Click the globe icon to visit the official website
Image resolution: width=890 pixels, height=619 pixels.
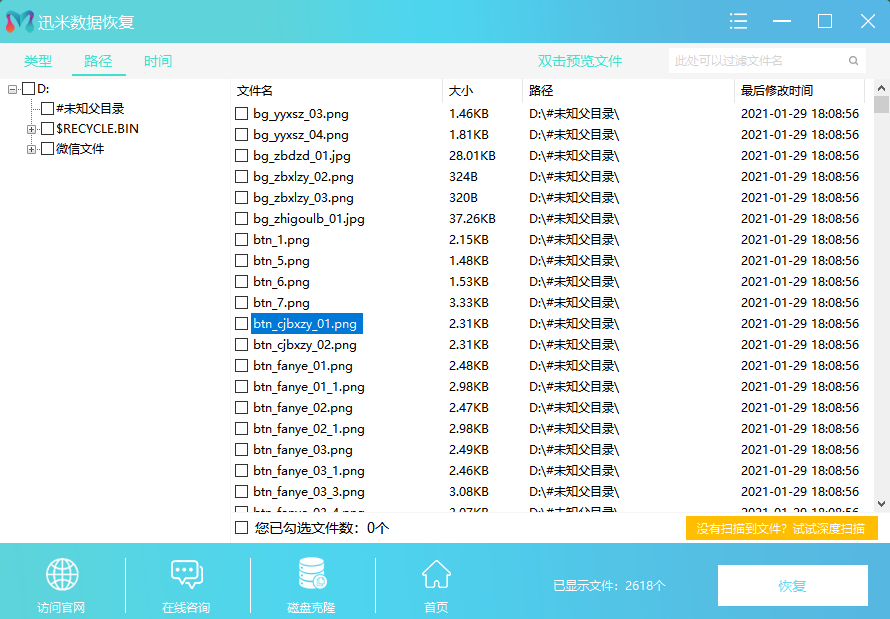[x=62, y=575]
